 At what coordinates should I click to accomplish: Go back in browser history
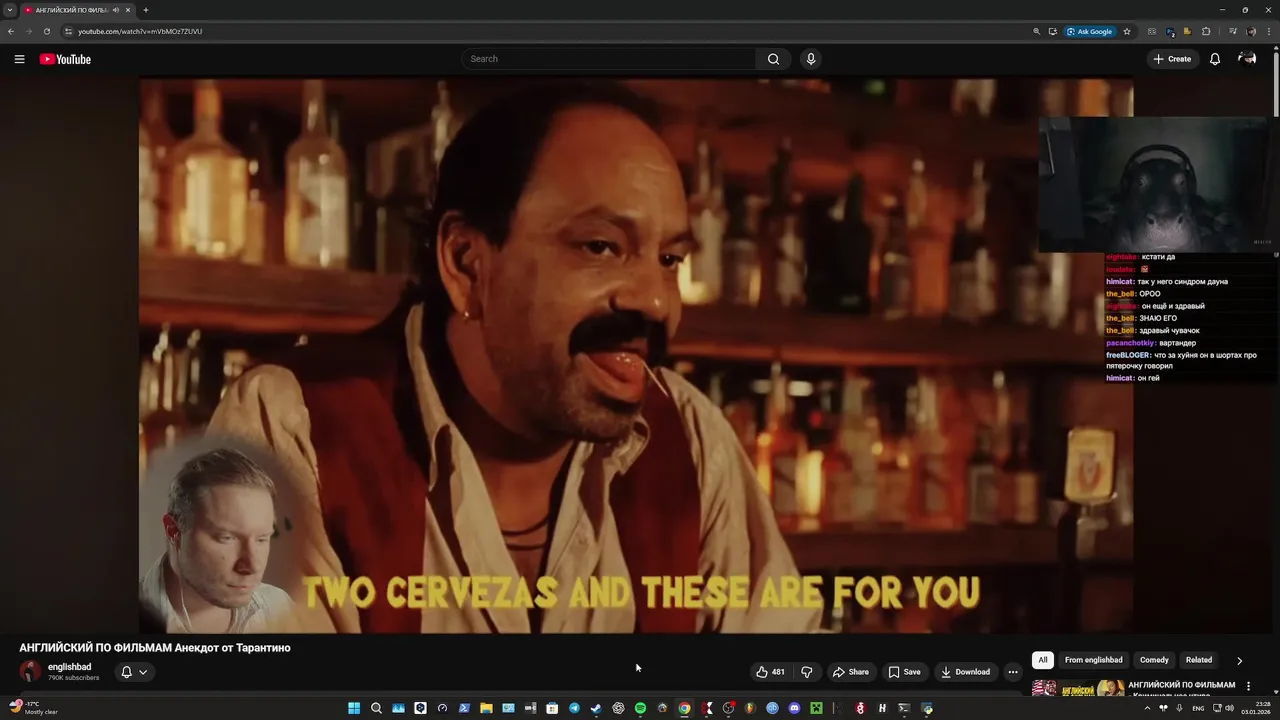tap(11, 31)
